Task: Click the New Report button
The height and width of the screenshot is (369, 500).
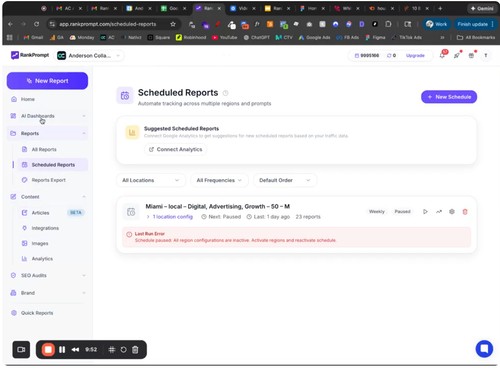Action: 47,81
